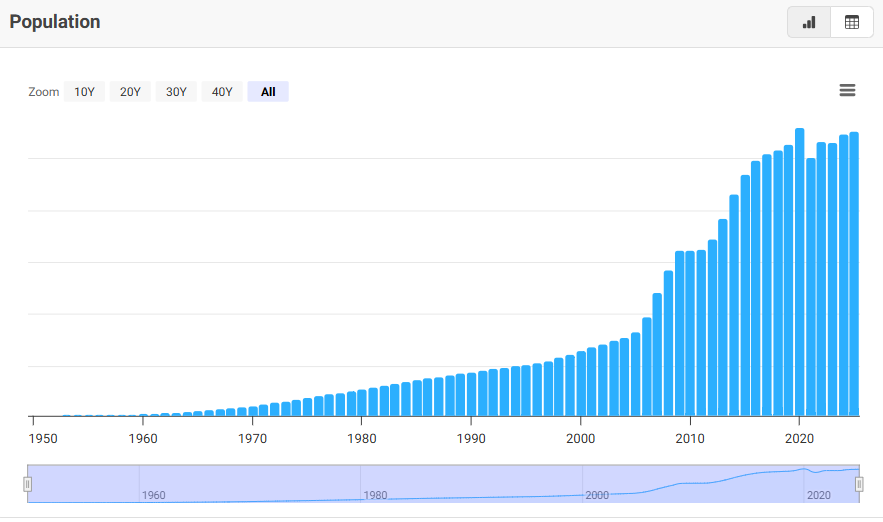
Task: Click the 1960 axis label
Action: coord(143,439)
